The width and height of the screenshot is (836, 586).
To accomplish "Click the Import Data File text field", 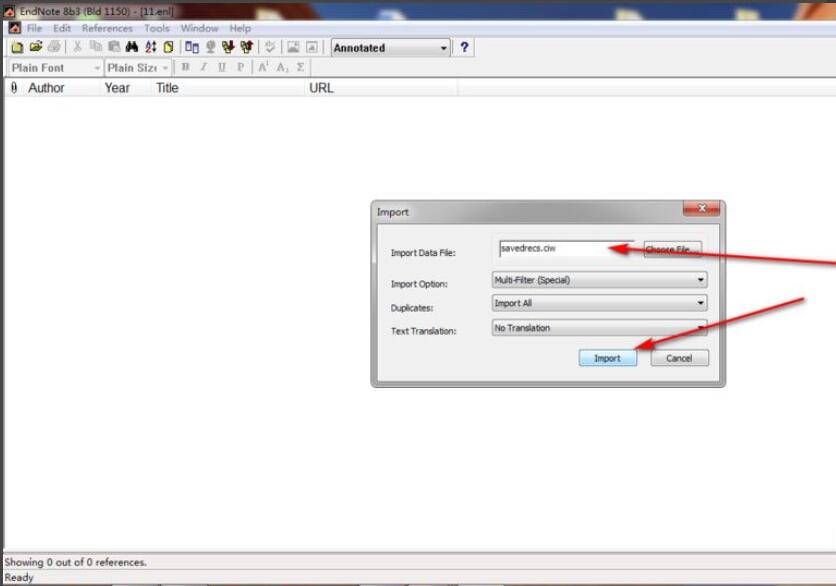I will [566, 248].
